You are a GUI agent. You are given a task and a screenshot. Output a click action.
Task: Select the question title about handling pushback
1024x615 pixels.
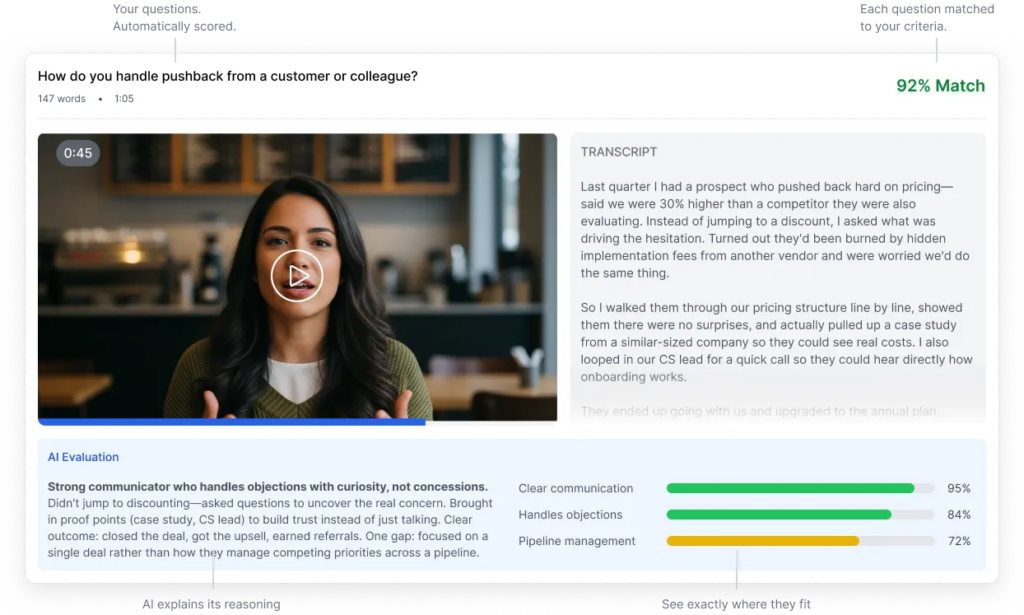click(228, 76)
